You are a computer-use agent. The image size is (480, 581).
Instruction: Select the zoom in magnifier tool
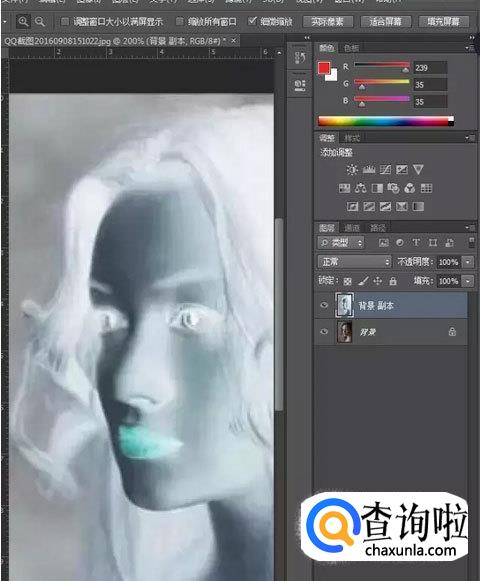[x=23, y=21]
